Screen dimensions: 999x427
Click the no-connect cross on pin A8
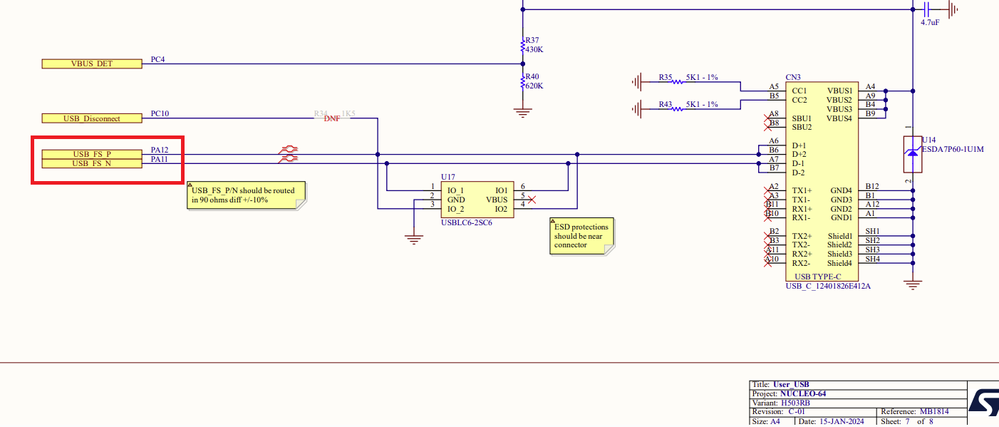click(x=768, y=119)
